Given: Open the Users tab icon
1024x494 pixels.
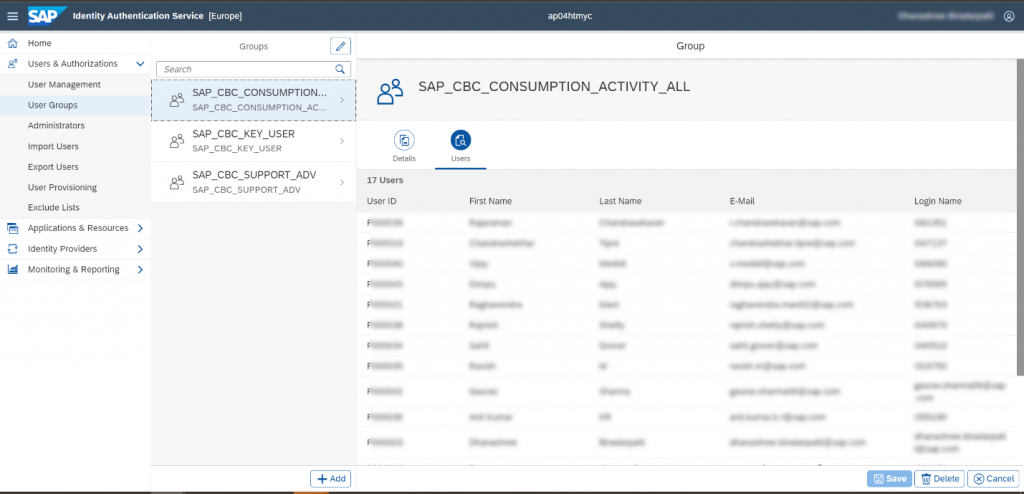Looking at the screenshot, I should pyautogui.click(x=460, y=140).
